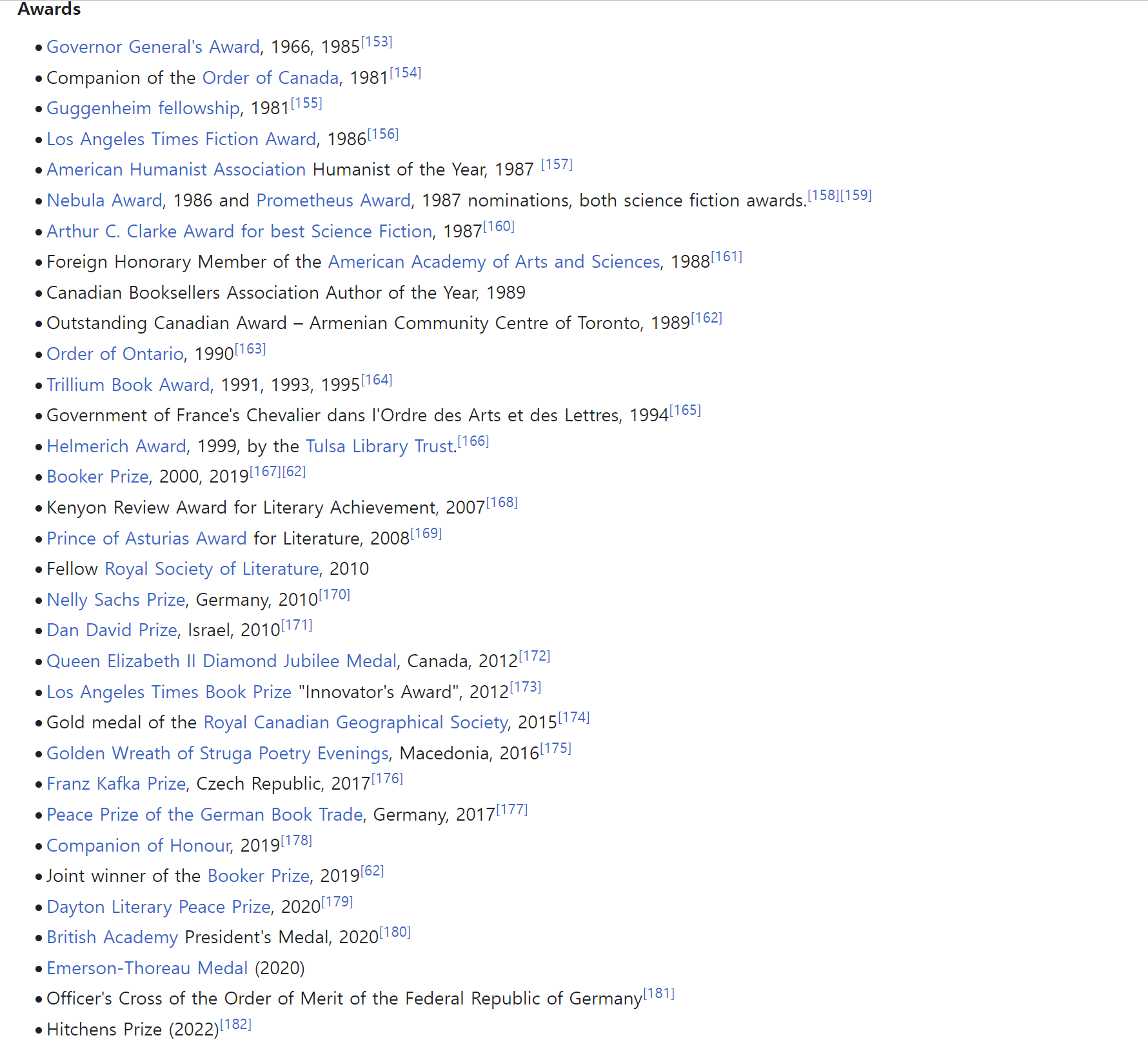The height and width of the screenshot is (1040, 1148).
Task: Jump to citation [165]
Action: pos(685,410)
